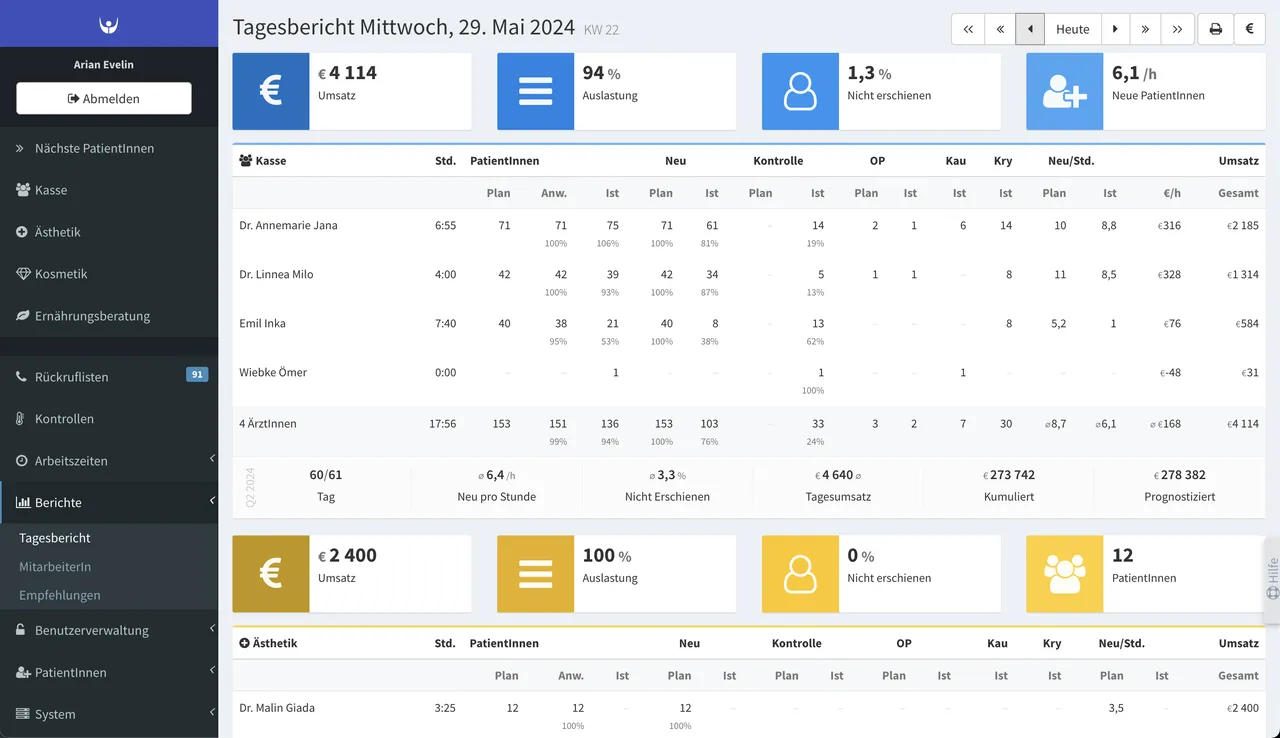1280x738 pixels.
Task: Click the €2 185 Gesamt value
Action: tap(1242, 225)
